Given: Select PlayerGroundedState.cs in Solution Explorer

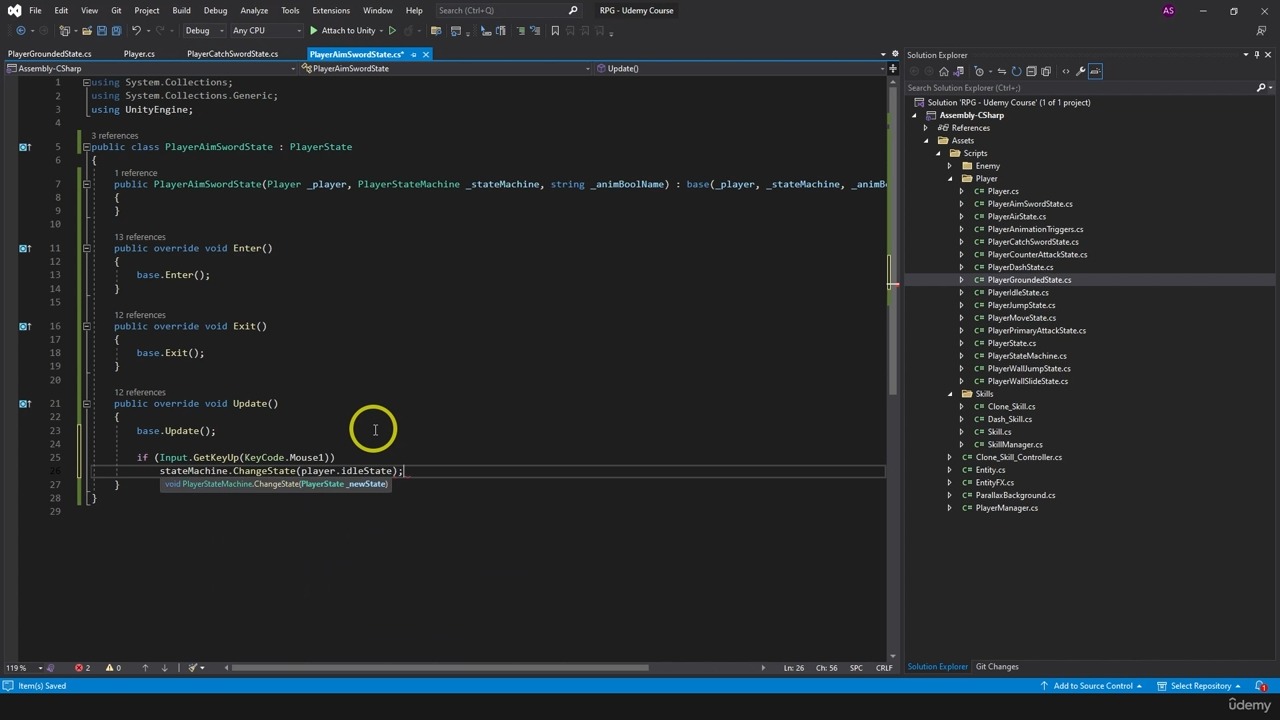Looking at the screenshot, I should 1029,280.
